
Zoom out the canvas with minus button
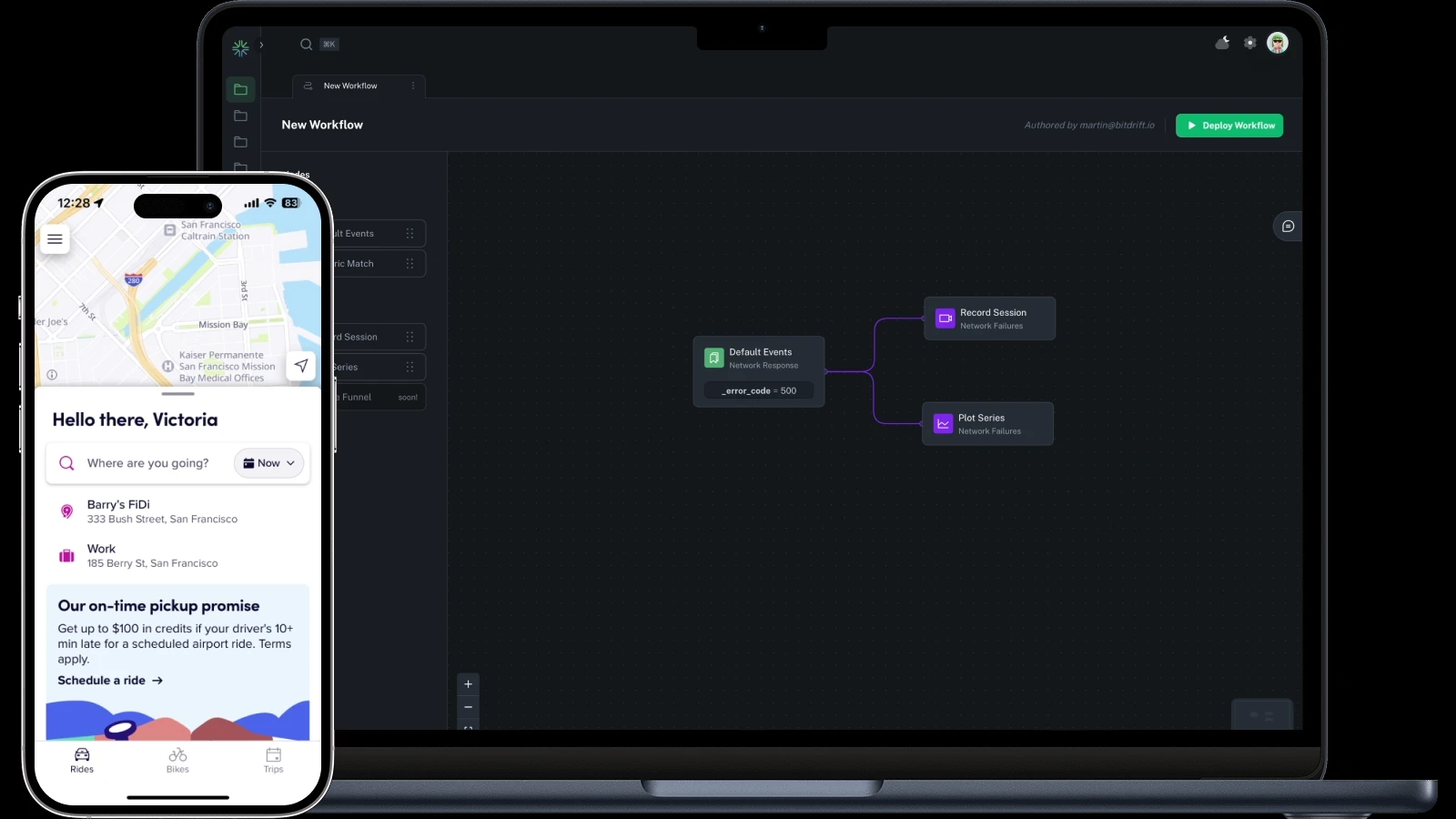(x=468, y=707)
